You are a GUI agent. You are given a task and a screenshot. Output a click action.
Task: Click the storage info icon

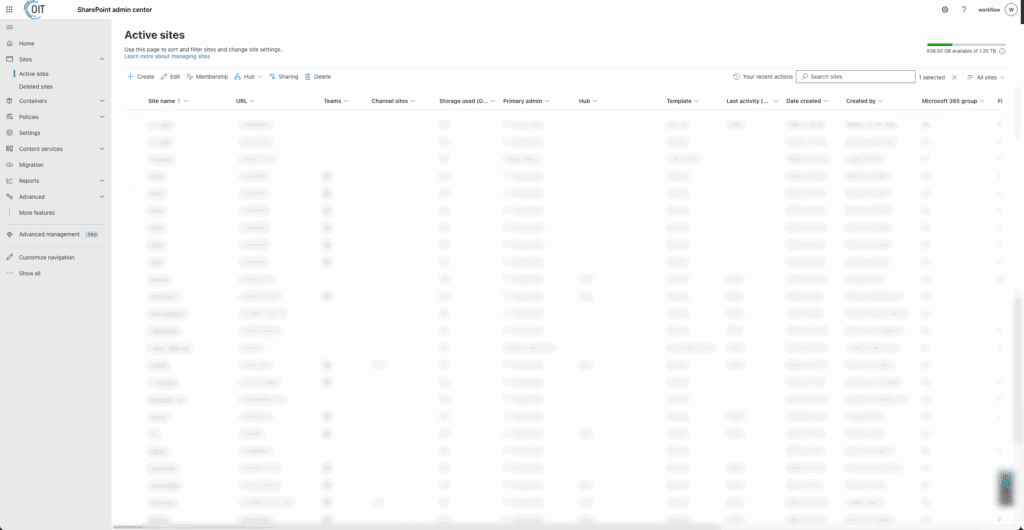pyautogui.click(x=1002, y=51)
